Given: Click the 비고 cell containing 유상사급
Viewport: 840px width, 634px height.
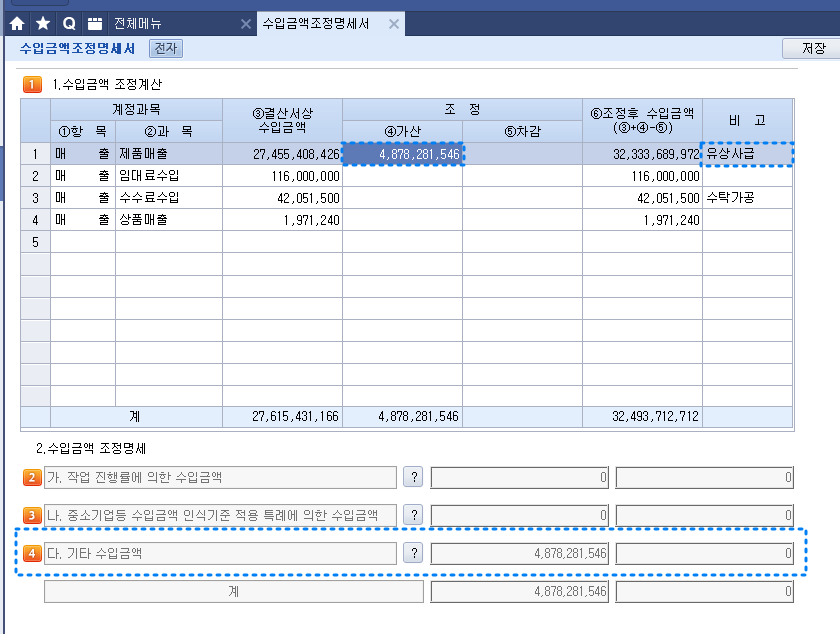Looking at the screenshot, I should pos(747,154).
